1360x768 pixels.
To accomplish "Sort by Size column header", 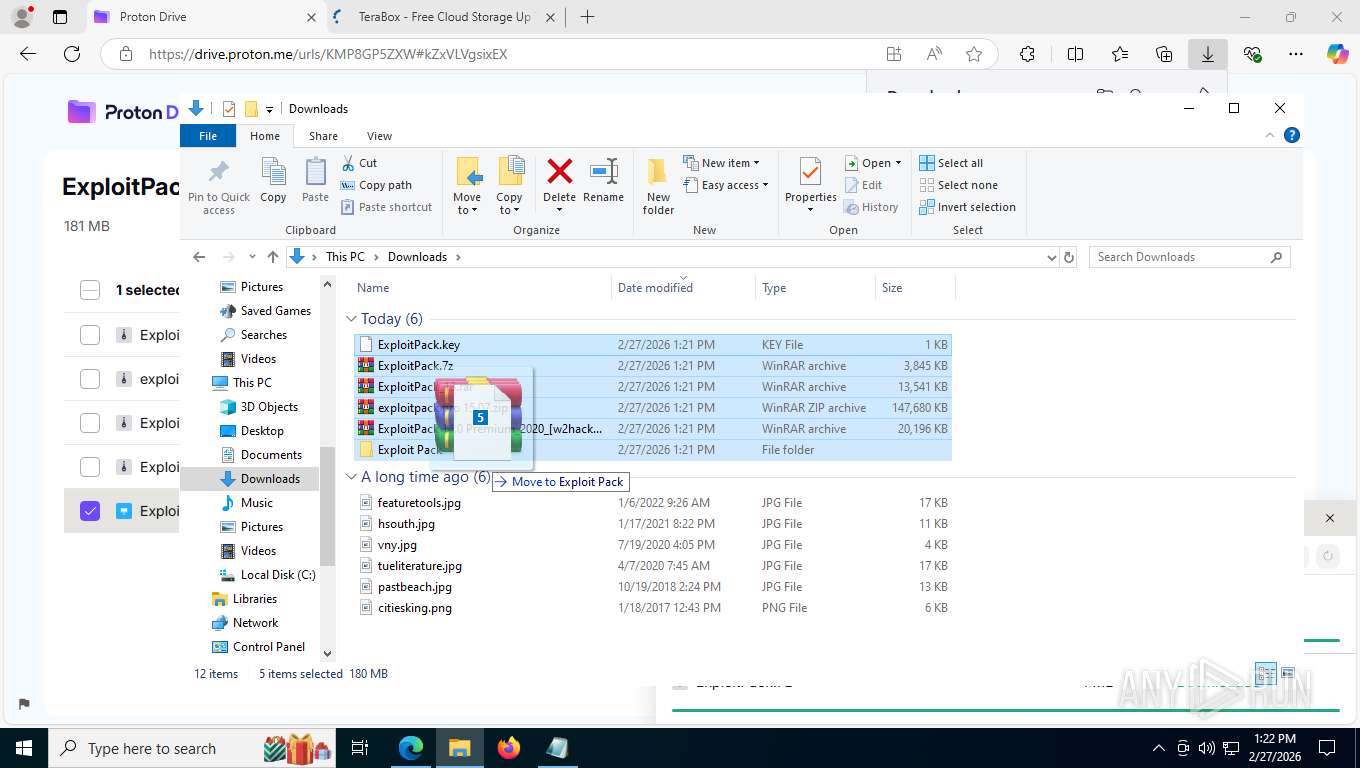I will point(915,288).
